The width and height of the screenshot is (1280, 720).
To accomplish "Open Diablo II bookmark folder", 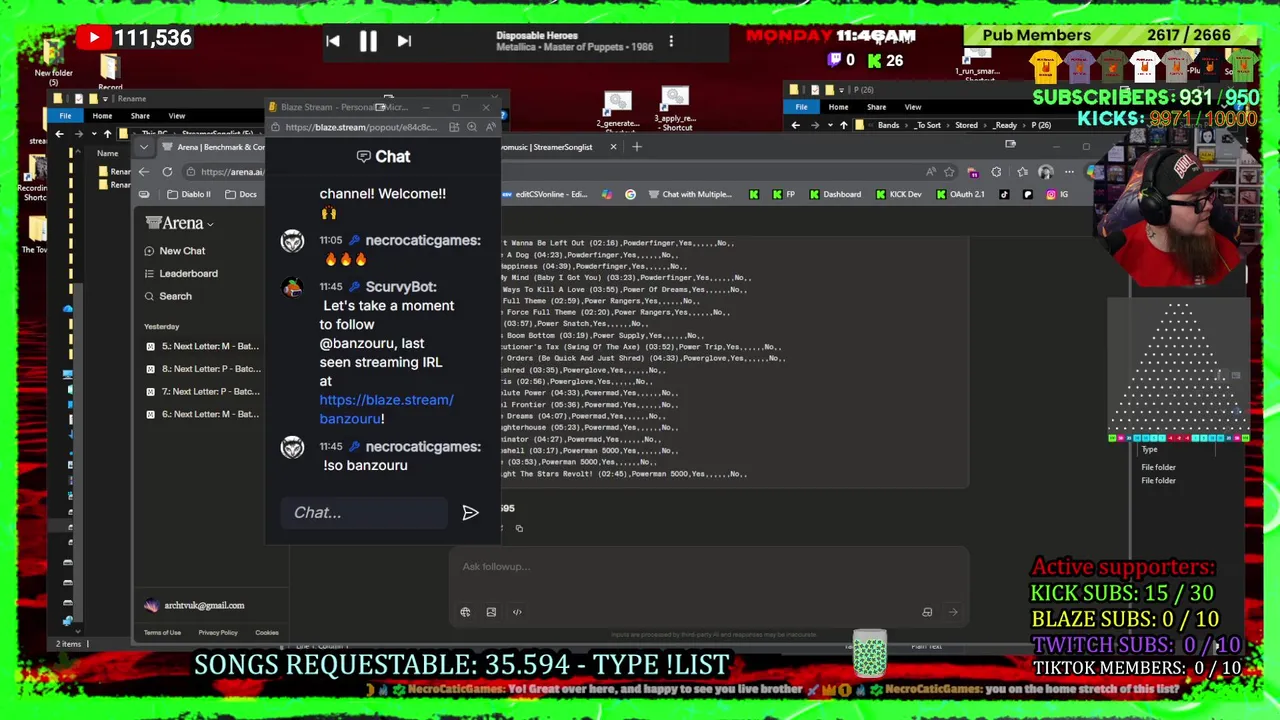I will (188, 194).
